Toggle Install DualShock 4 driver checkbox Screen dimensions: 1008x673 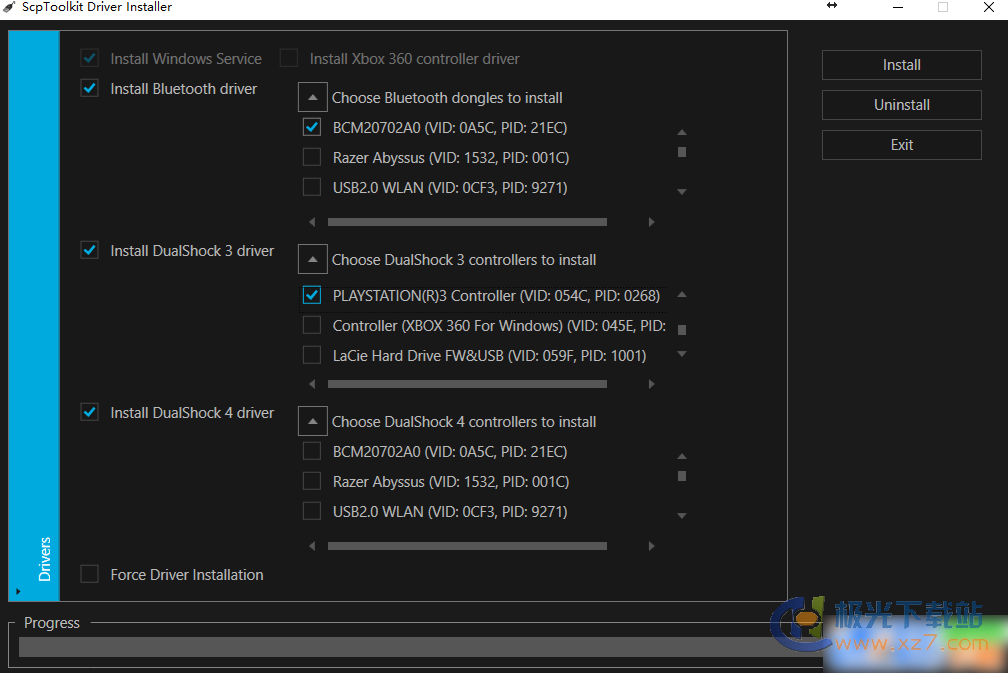(x=90, y=412)
